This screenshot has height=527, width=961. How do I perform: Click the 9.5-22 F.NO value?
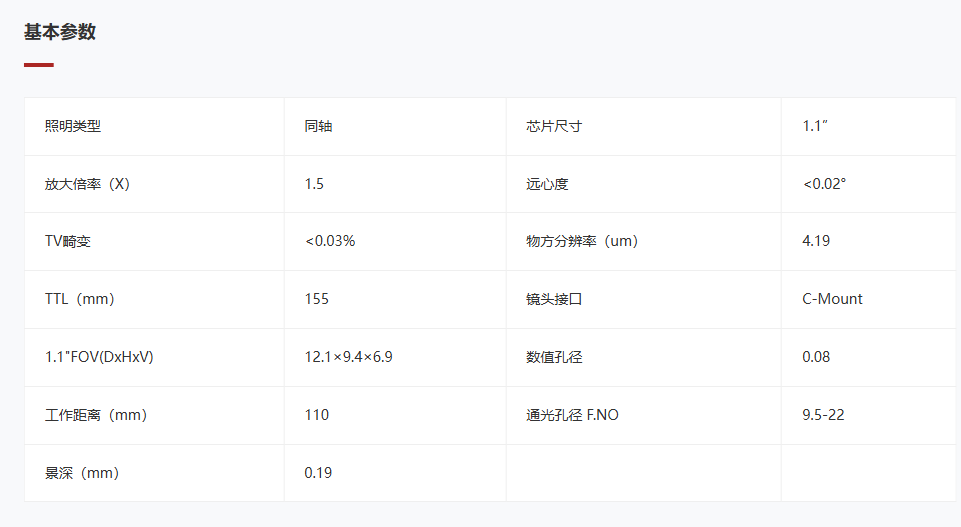click(x=823, y=415)
